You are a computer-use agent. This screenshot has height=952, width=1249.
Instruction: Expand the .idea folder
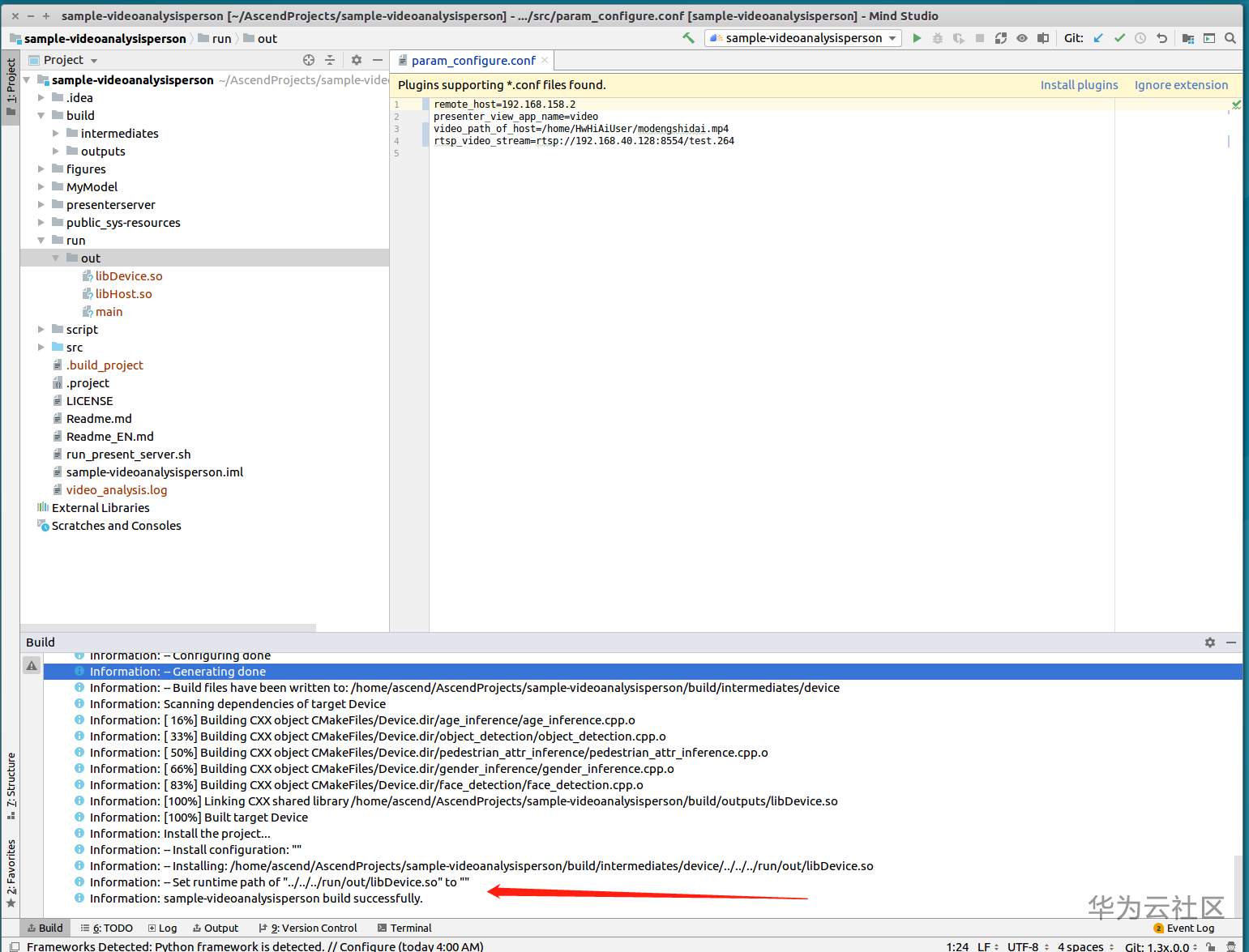41,98
